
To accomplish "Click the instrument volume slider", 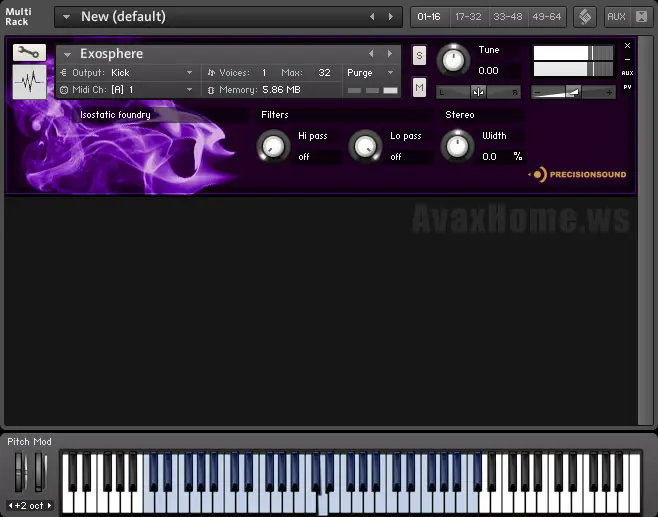I will pyautogui.click(x=573, y=92).
